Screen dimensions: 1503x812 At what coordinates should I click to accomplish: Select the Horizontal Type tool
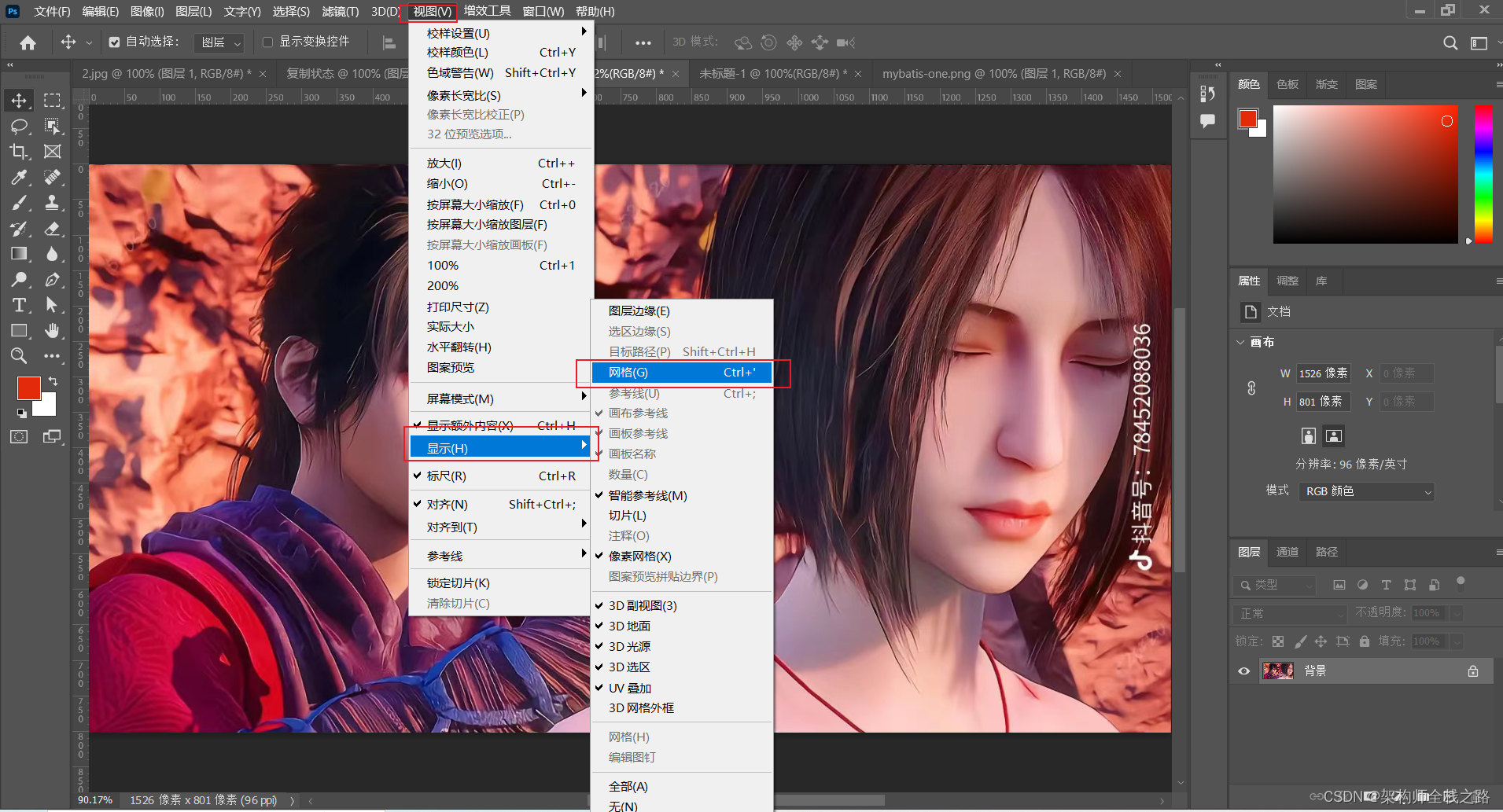point(19,305)
